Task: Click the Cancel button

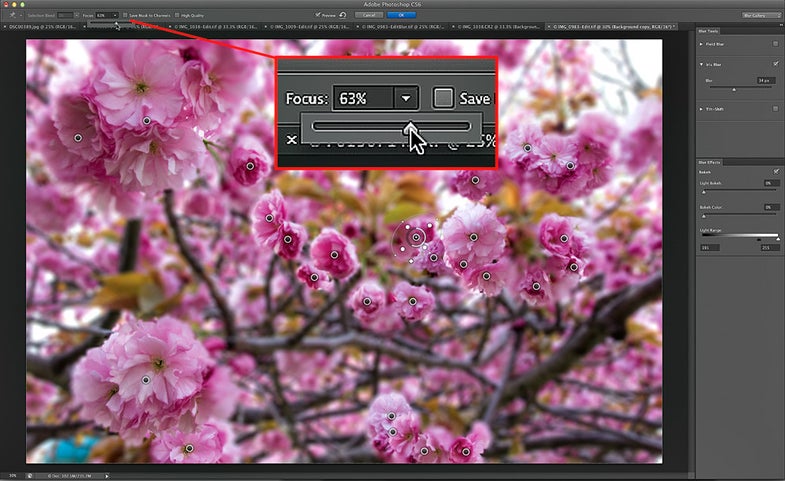Action: 369,15
